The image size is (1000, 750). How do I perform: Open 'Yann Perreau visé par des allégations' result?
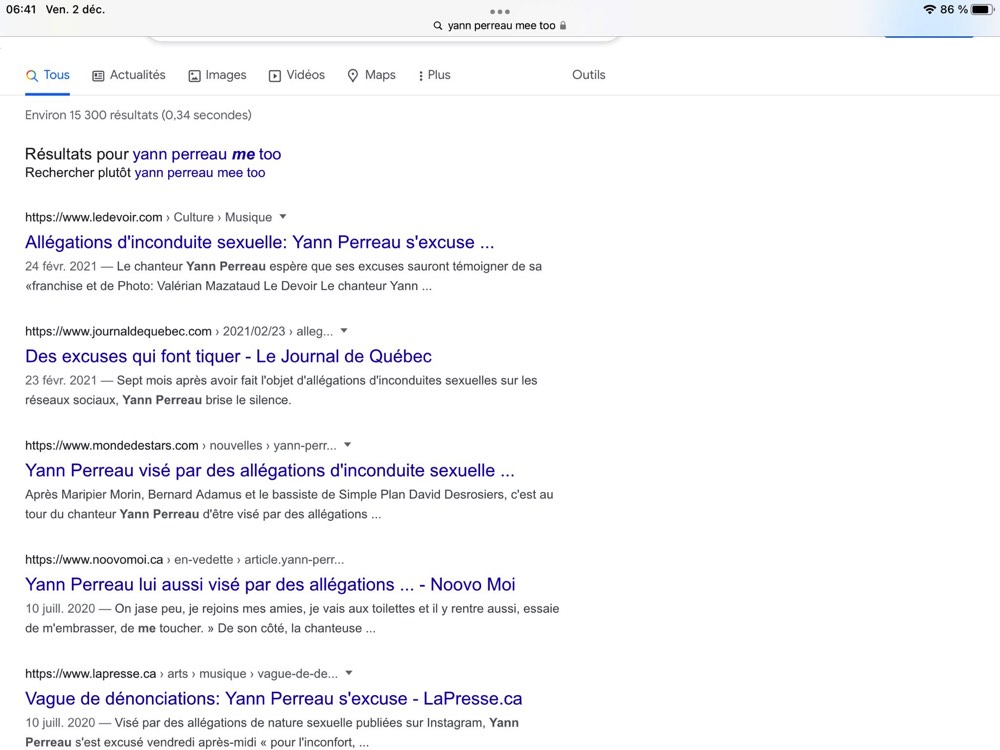tap(270, 471)
